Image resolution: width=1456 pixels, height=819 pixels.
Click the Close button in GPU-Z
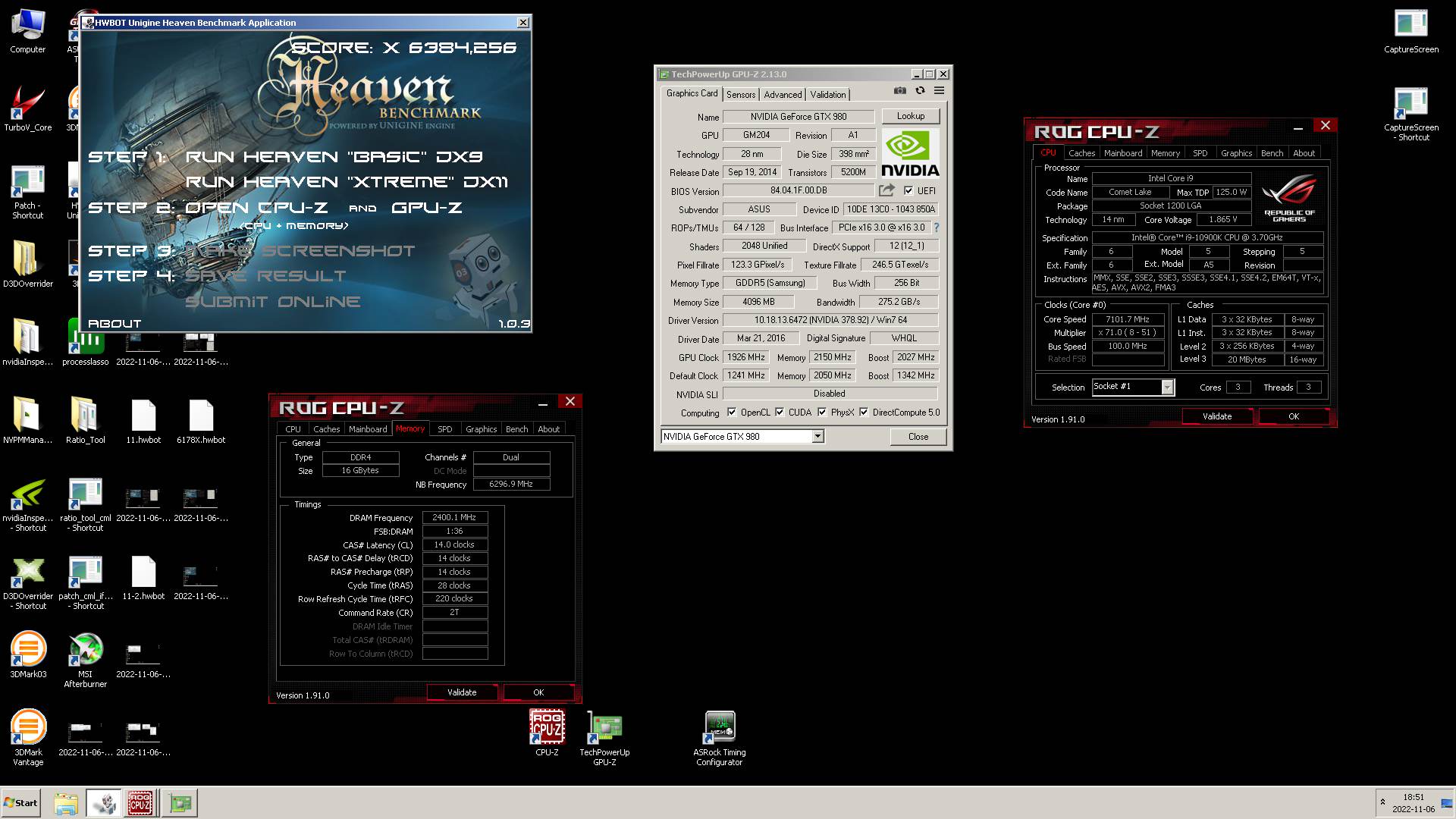coord(918,437)
